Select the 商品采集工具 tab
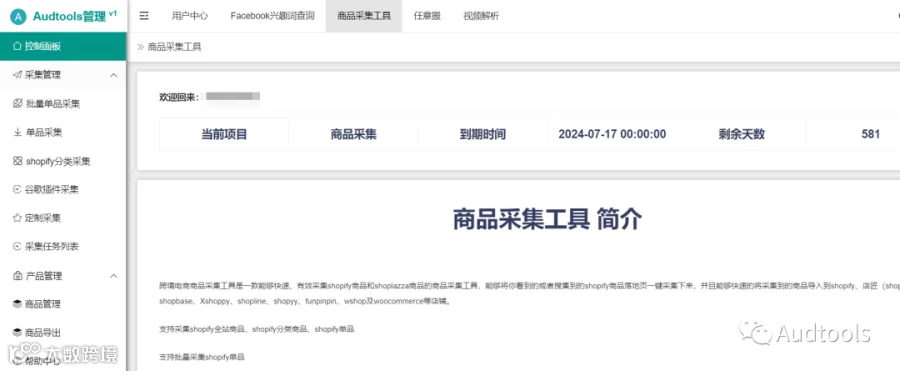 click(364, 16)
